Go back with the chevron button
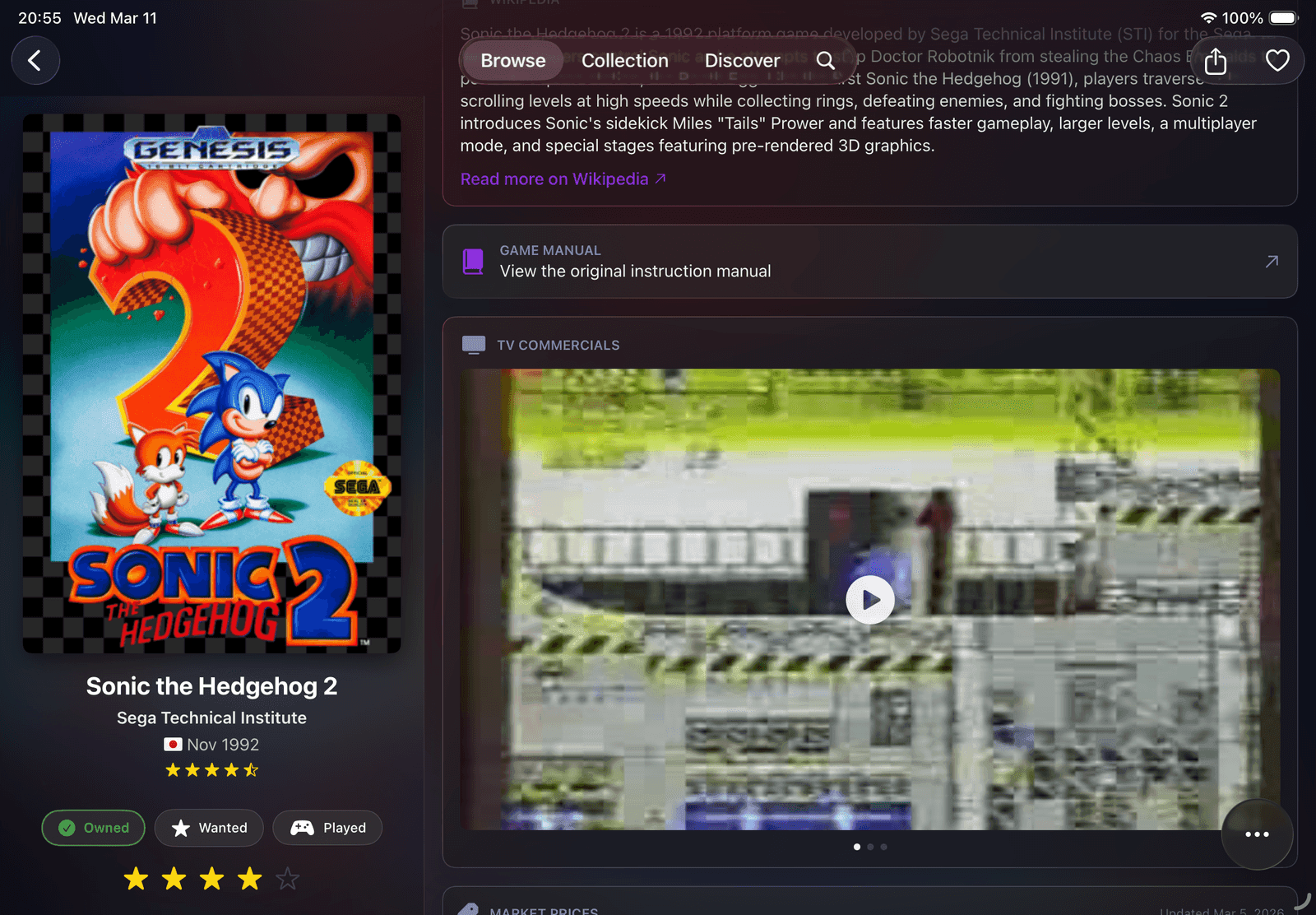Image resolution: width=1316 pixels, height=915 pixels. point(35,60)
